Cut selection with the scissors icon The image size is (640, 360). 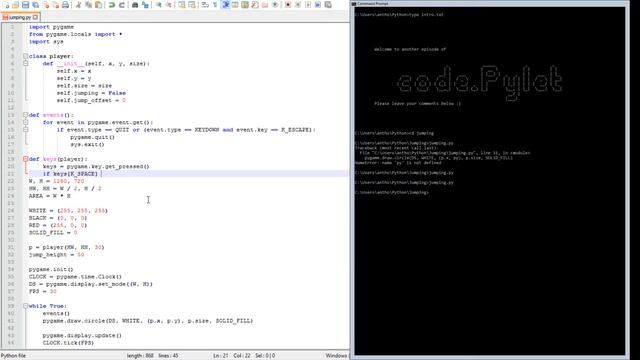(78, 5)
